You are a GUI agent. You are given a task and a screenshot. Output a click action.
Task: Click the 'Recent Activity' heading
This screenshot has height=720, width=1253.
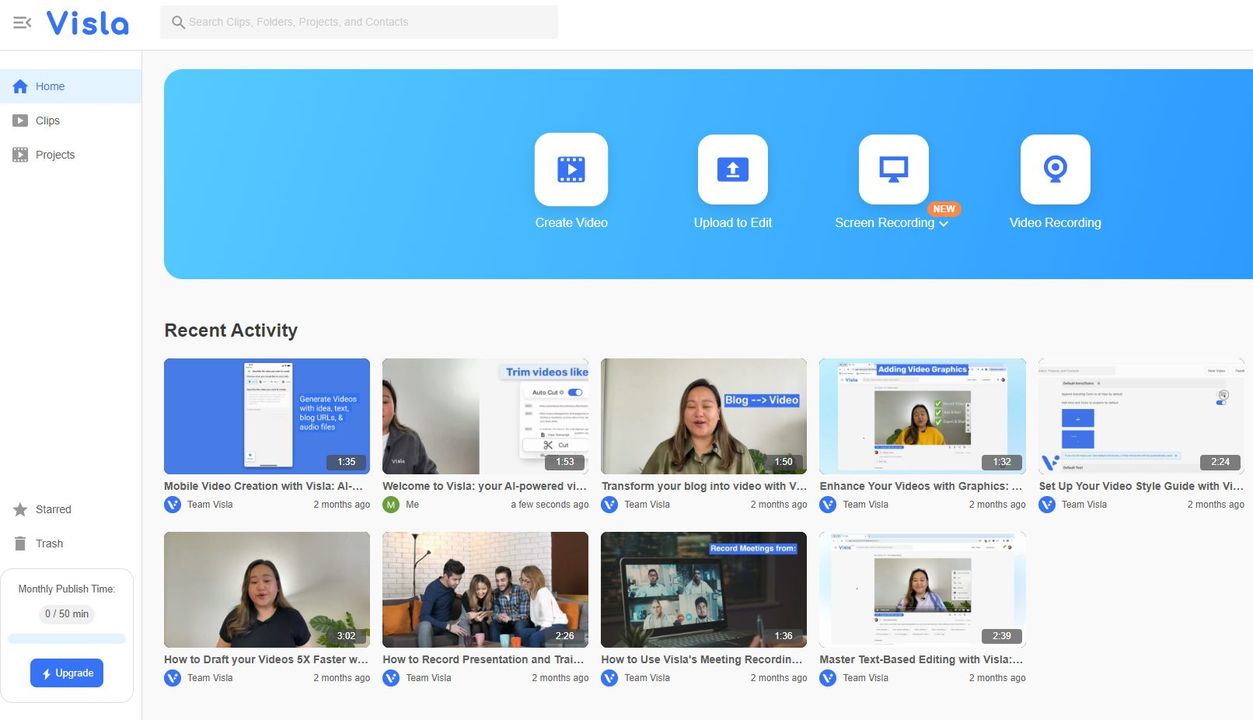[x=231, y=330]
